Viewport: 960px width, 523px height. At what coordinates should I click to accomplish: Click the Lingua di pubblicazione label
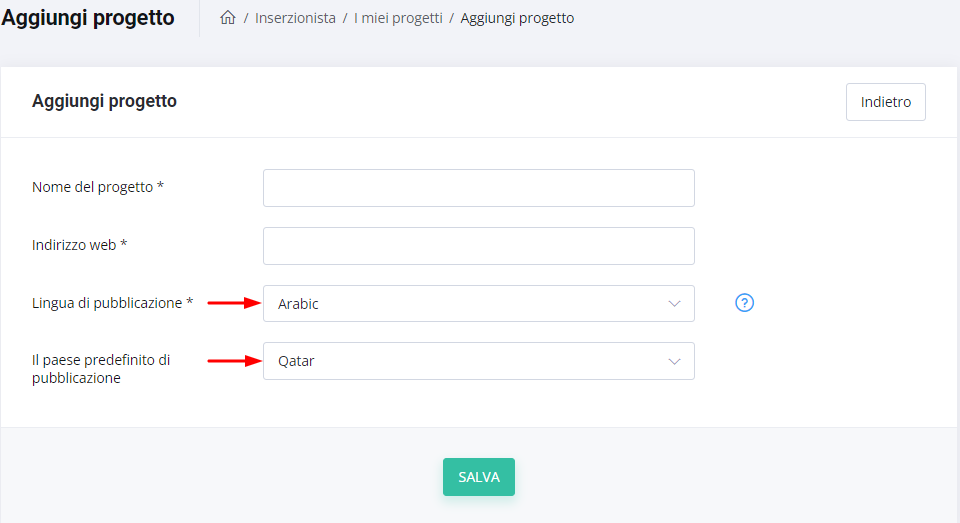click(x=112, y=303)
